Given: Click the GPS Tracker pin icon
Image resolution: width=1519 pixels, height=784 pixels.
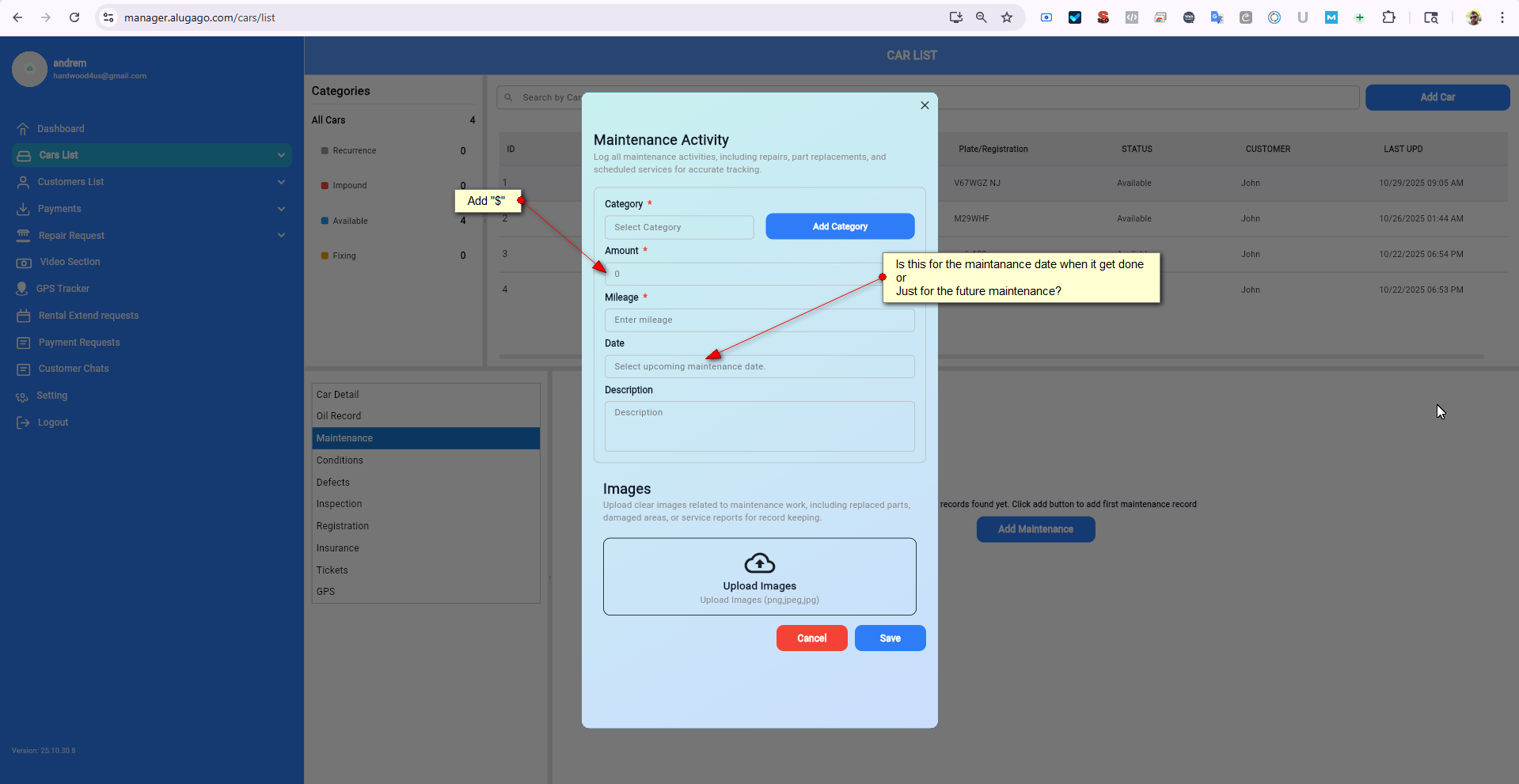Looking at the screenshot, I should coord(22,289).
